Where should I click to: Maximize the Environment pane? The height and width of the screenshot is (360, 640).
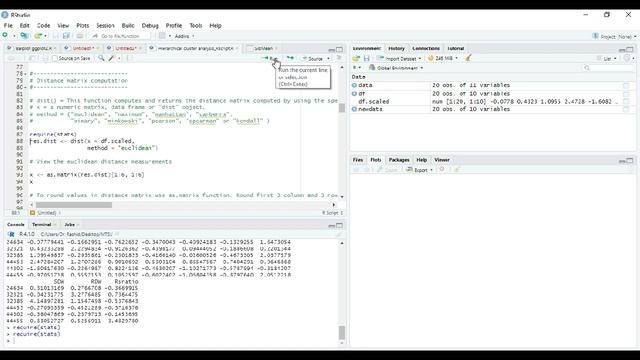coord(630,49)
